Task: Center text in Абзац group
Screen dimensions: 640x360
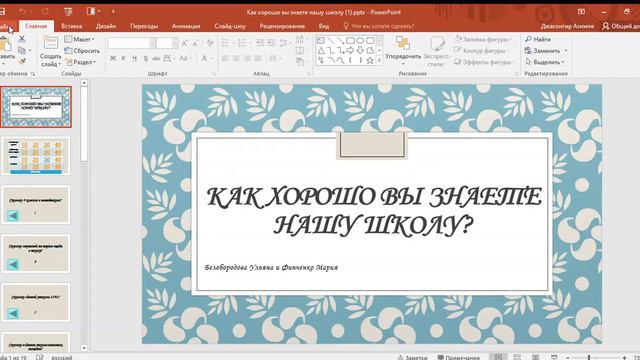Action: click(236, 58)
